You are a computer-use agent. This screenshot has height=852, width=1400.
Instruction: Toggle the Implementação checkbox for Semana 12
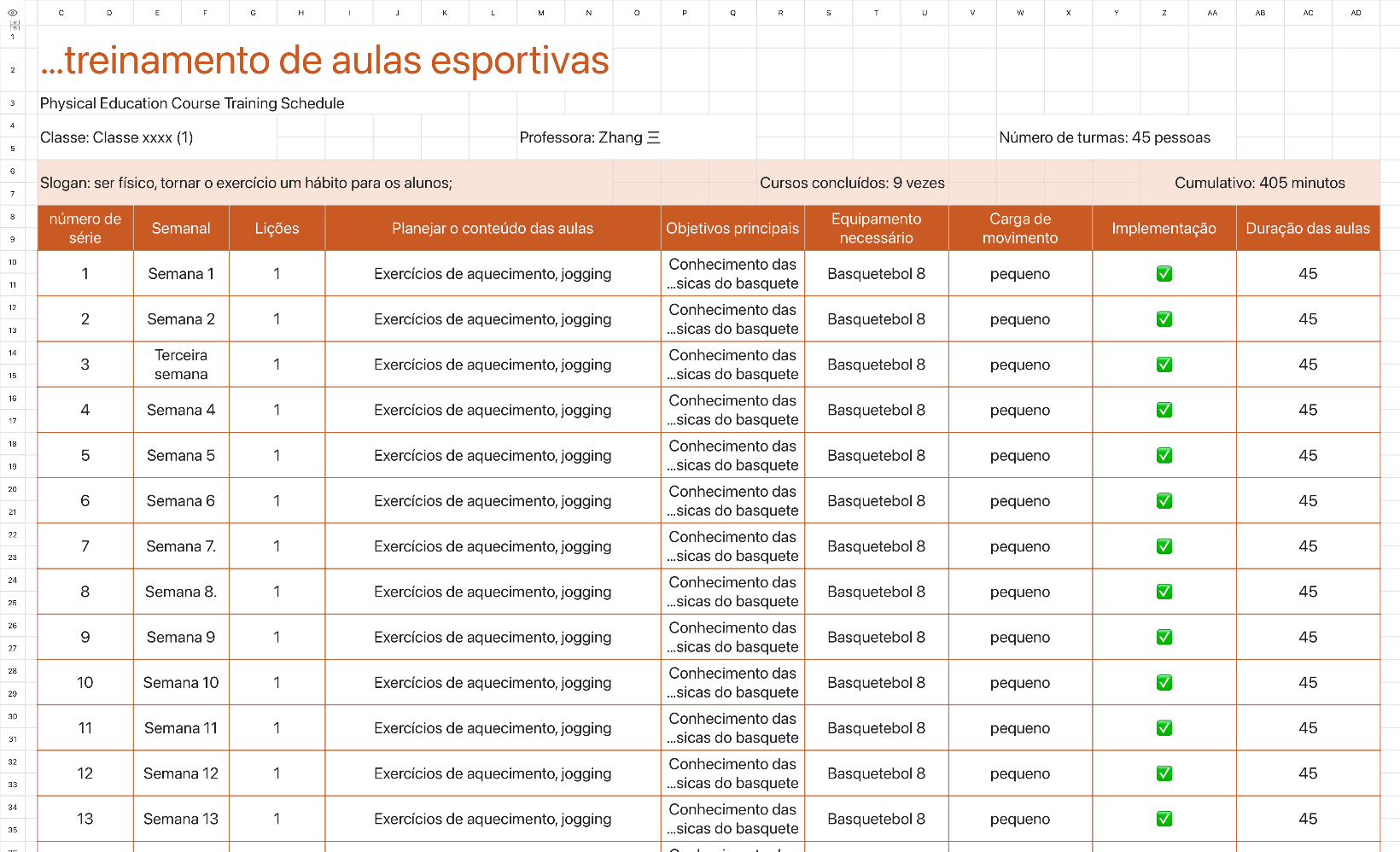1164,773
